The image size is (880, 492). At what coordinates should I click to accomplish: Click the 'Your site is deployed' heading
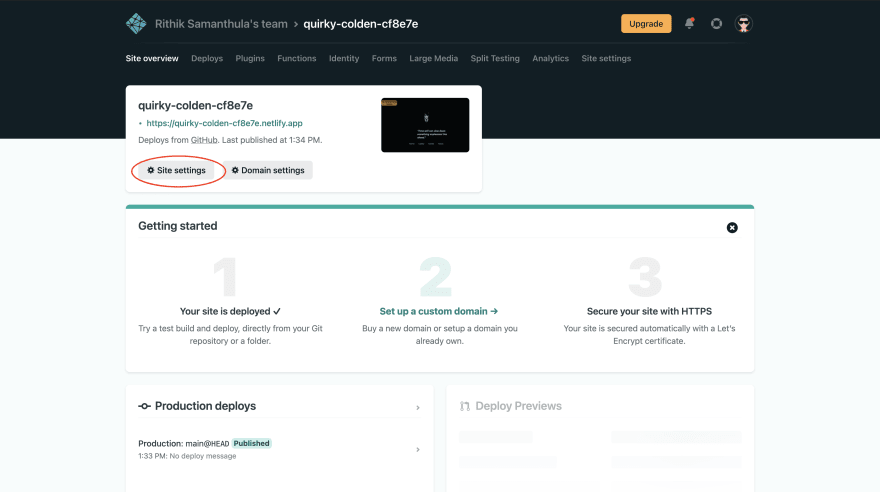click(x=230, y=311)
